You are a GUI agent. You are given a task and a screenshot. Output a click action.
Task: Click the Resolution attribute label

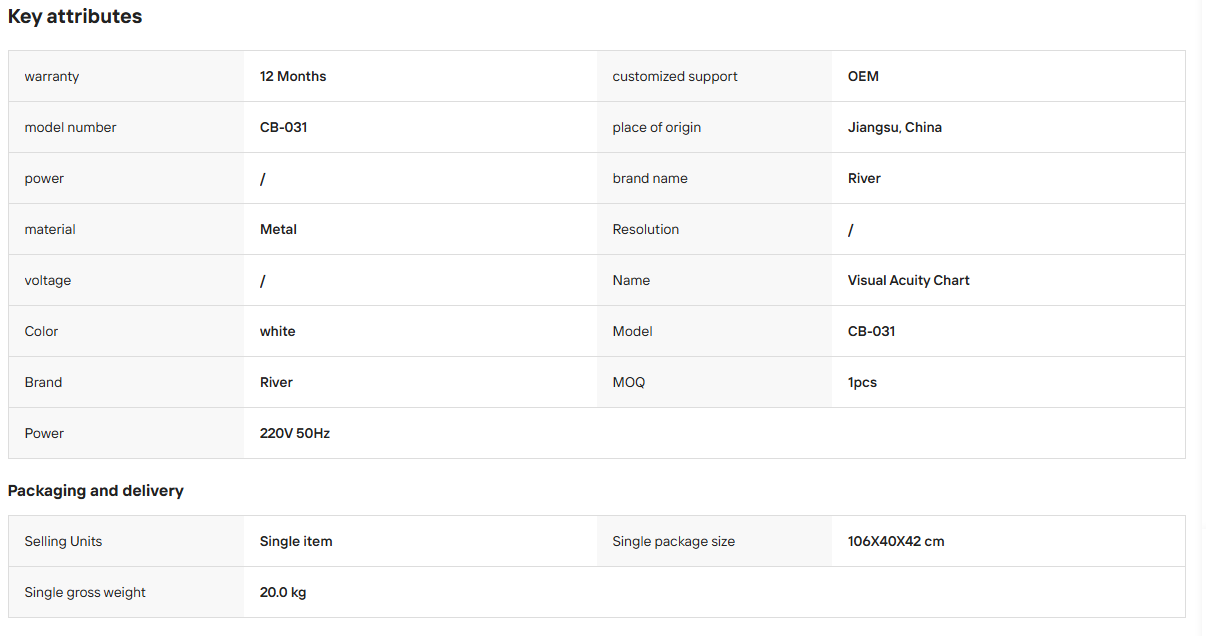click(x=646, y=229)
